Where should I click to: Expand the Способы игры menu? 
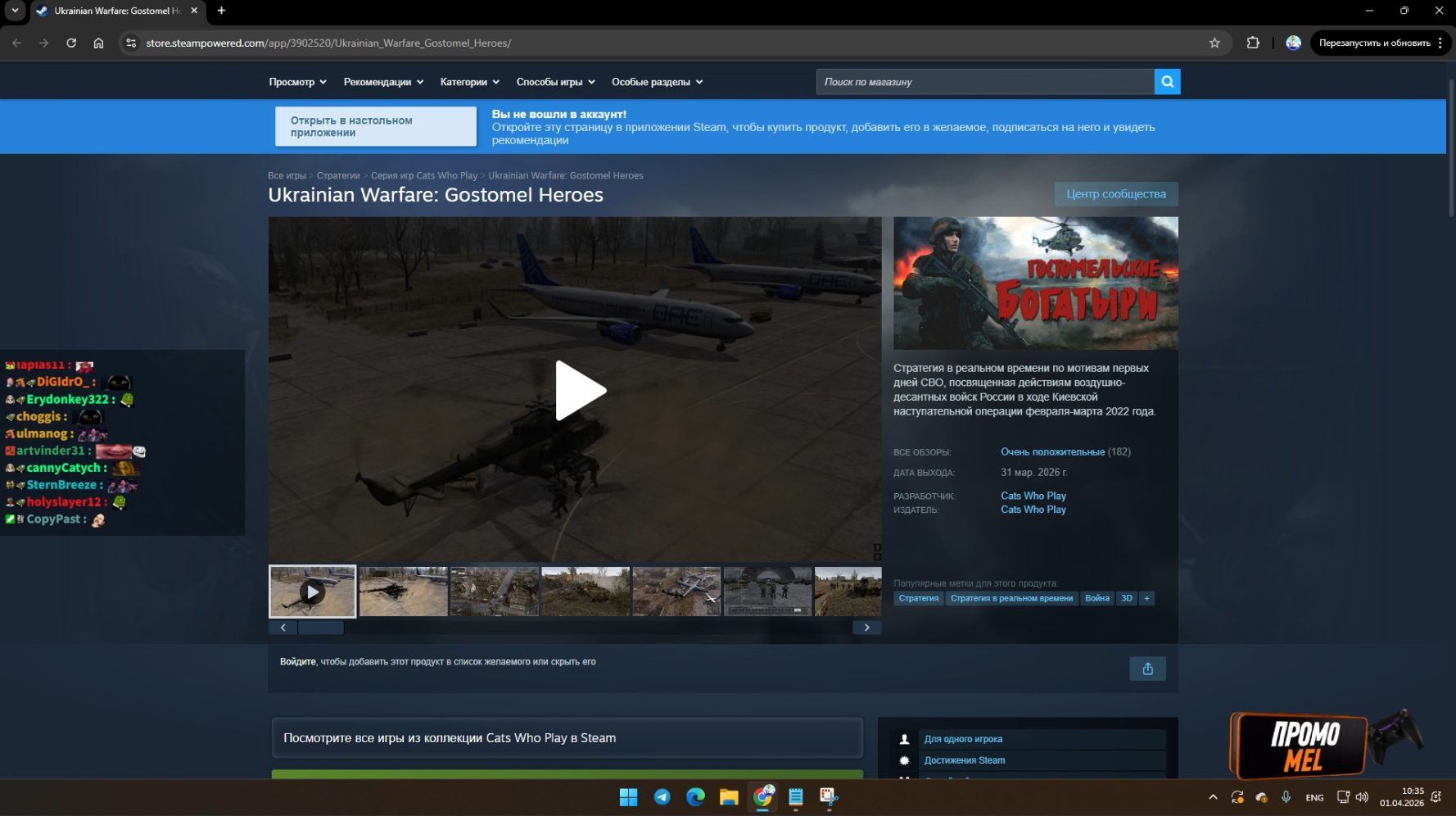tap(556, 82)
